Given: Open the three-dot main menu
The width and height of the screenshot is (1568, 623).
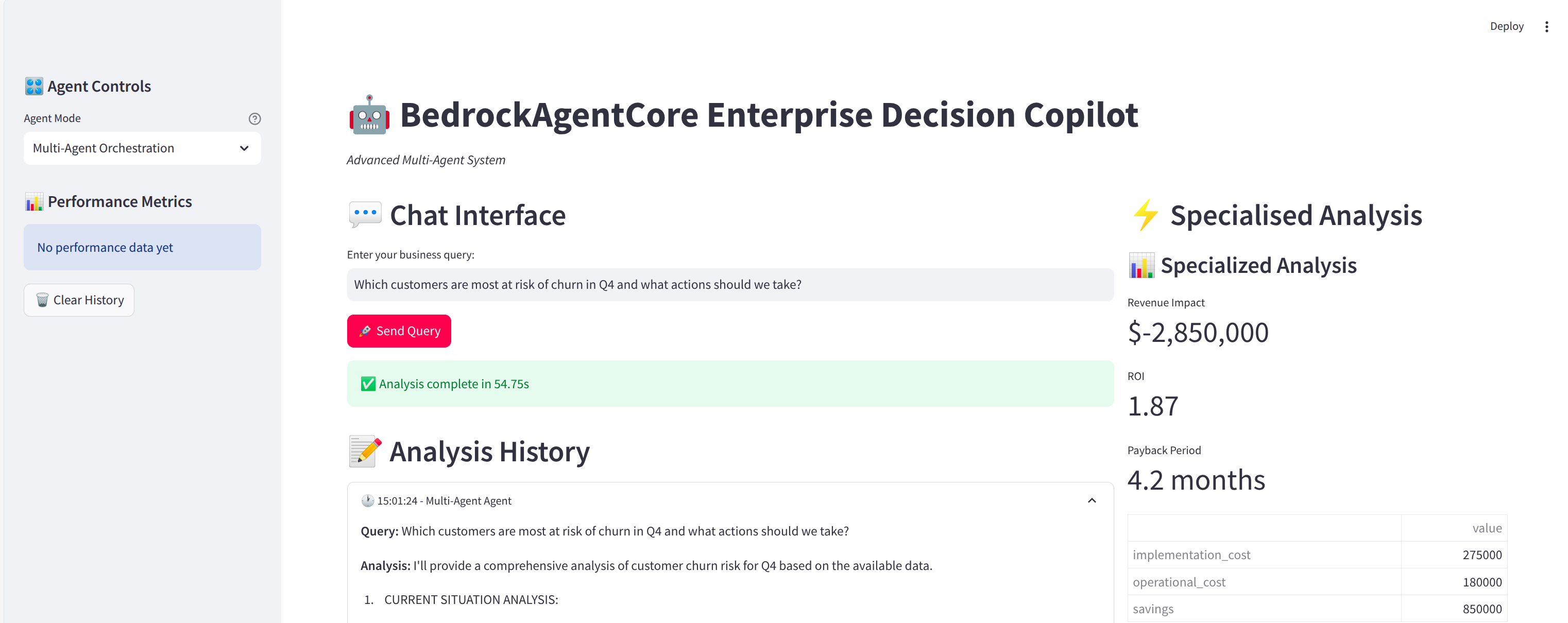Looking at the screenshot, I should point(1546,26).
